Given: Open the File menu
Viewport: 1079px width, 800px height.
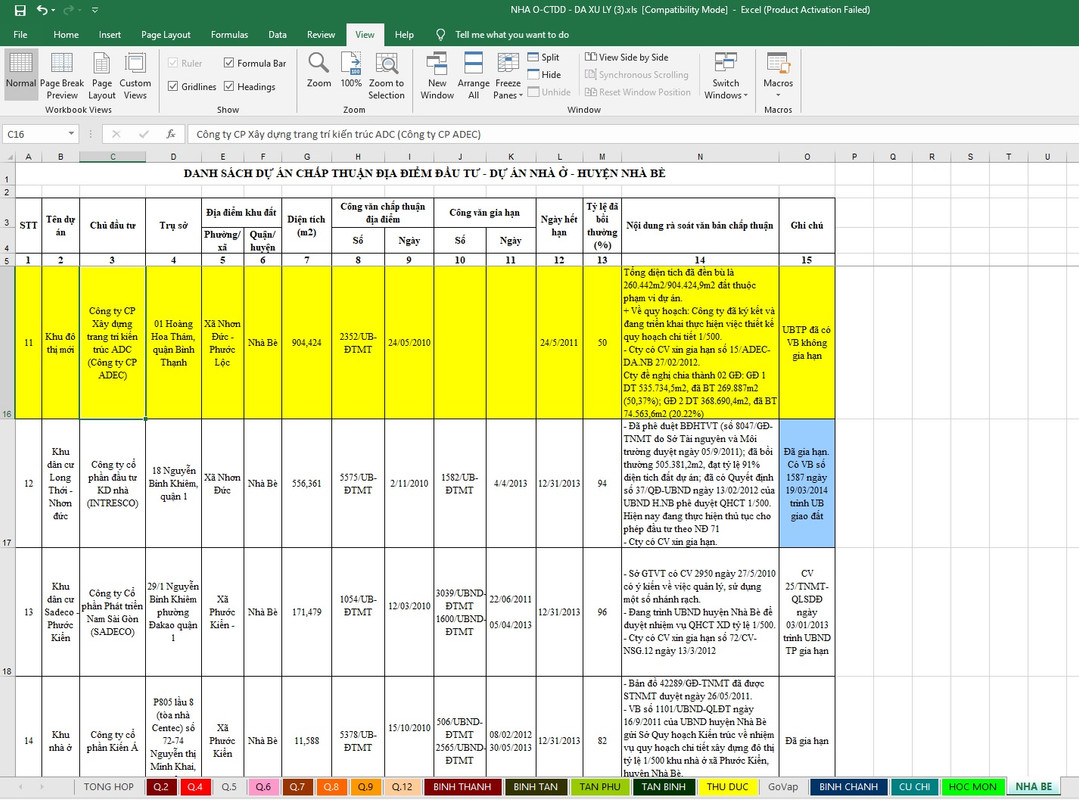Looking at the screenshot, I should 21,34.
